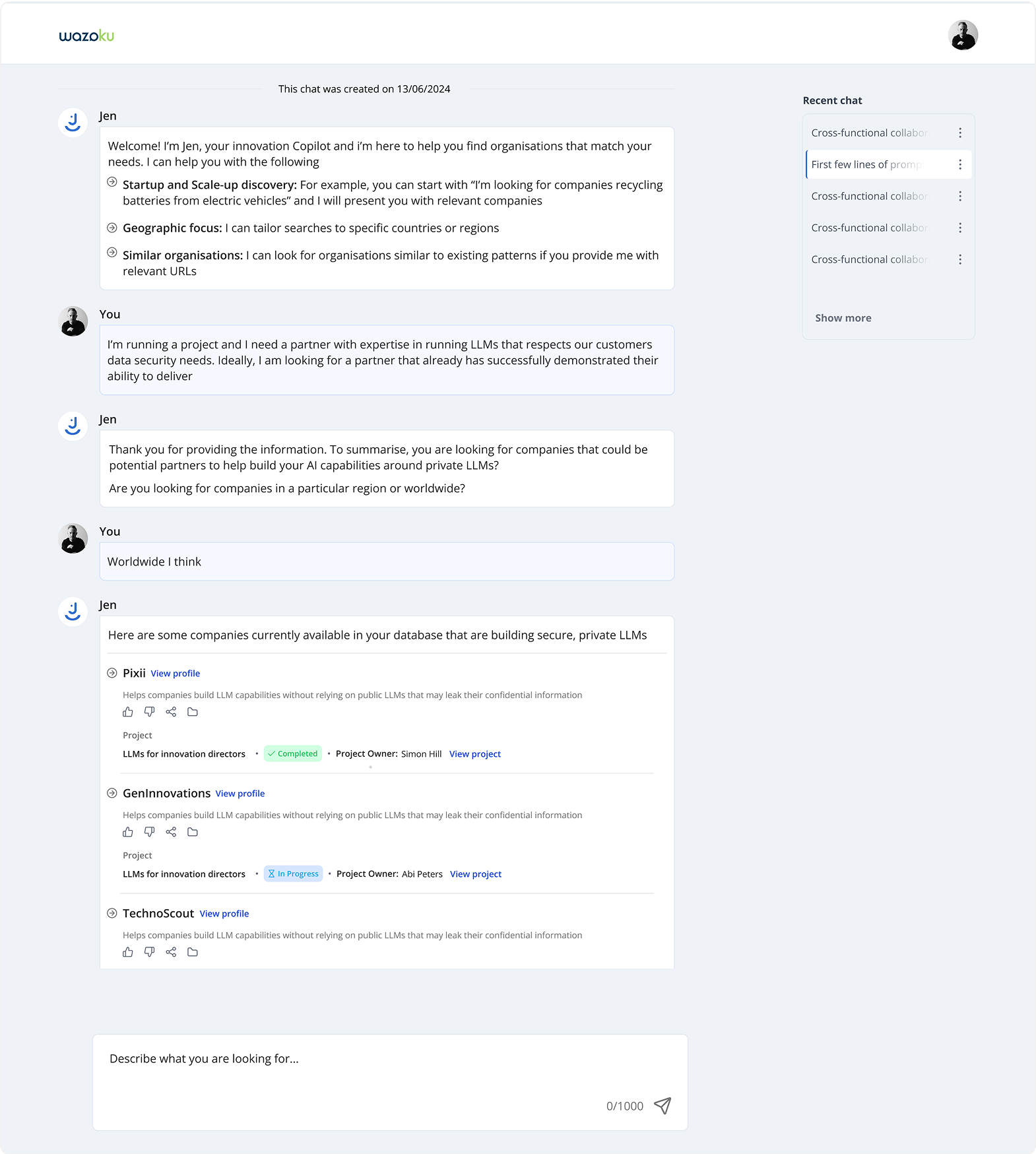Open first 'Cross-functional collabor' recent chat

click(x=870, y=133)
